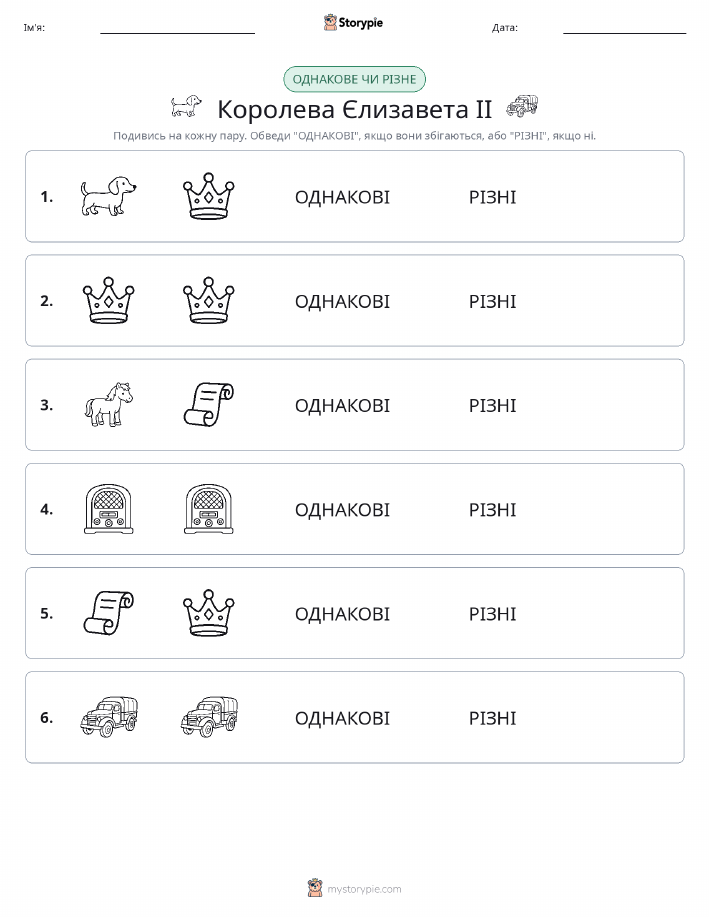
Task: Choose ОДНАКОВІ for row 6
Action: (x=342, y=718)
